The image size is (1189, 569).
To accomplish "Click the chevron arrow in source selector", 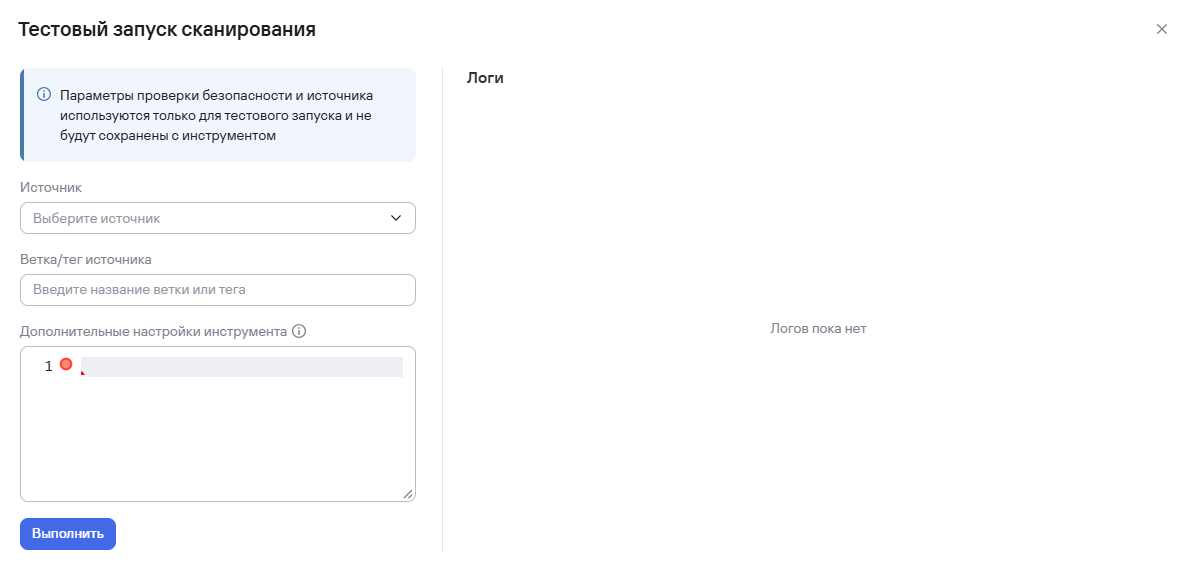I will click(x=396, y=218).
